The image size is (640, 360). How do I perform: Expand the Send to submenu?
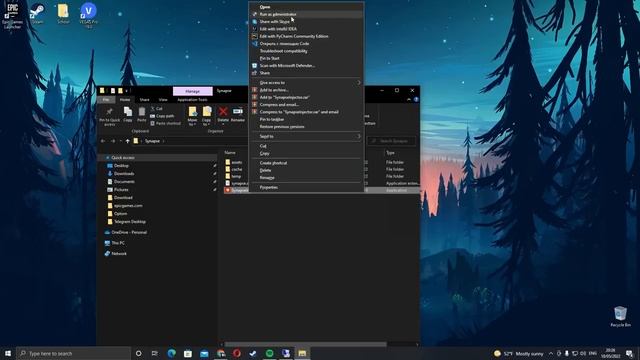coord(306,136)
